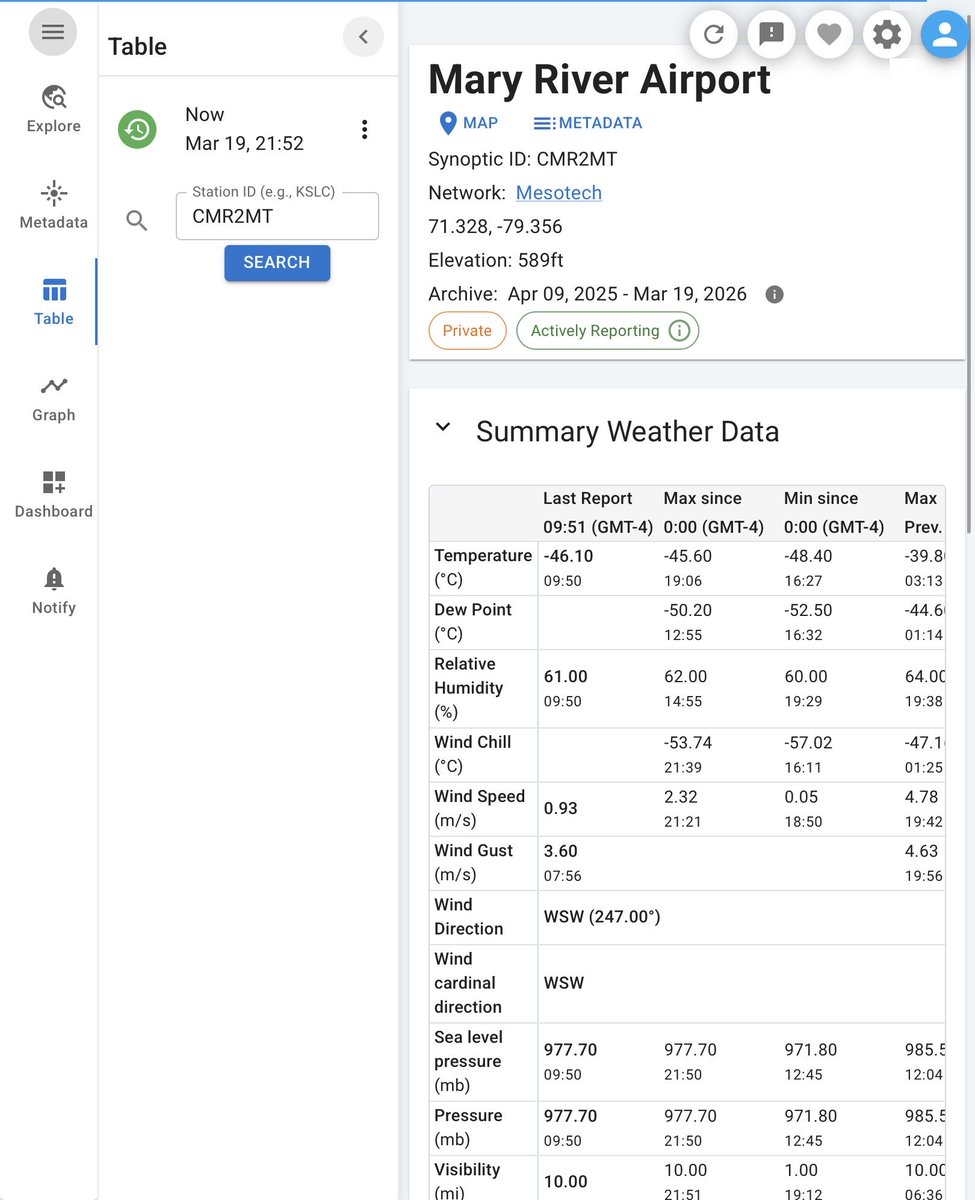Click the -45.60 max temperature value
Viewport: 975px width, 1200px height.
[x=688, y=556]
